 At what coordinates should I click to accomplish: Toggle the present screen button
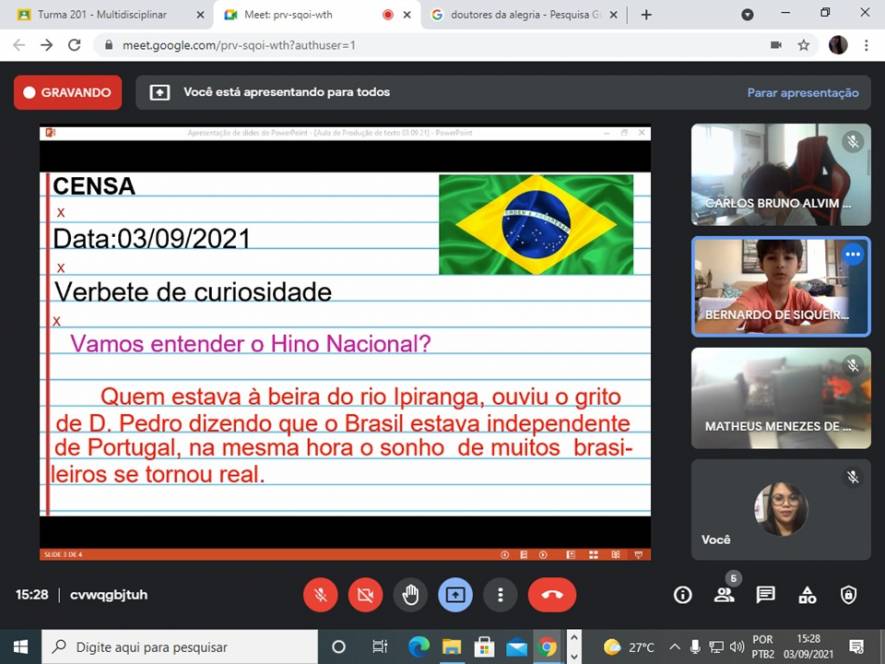point(455,595)
